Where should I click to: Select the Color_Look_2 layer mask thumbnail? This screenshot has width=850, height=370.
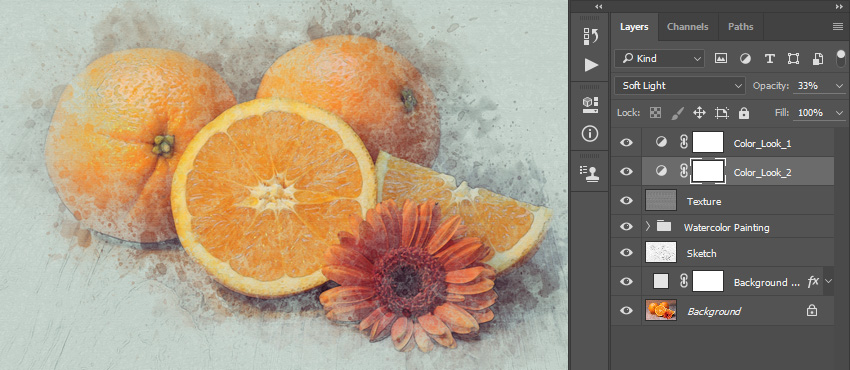tap(708, 171)
